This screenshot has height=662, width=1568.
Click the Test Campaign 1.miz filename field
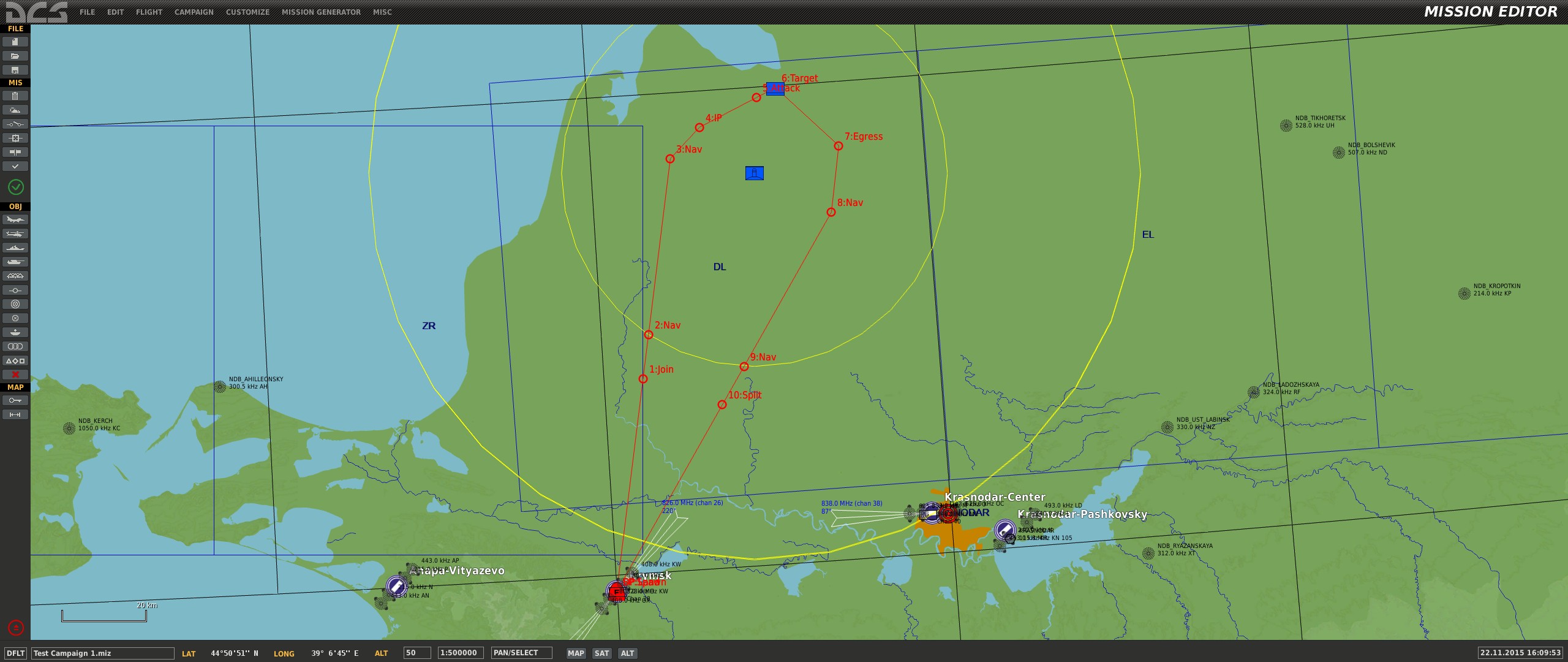pyautogui.click(x=103, y=653)
